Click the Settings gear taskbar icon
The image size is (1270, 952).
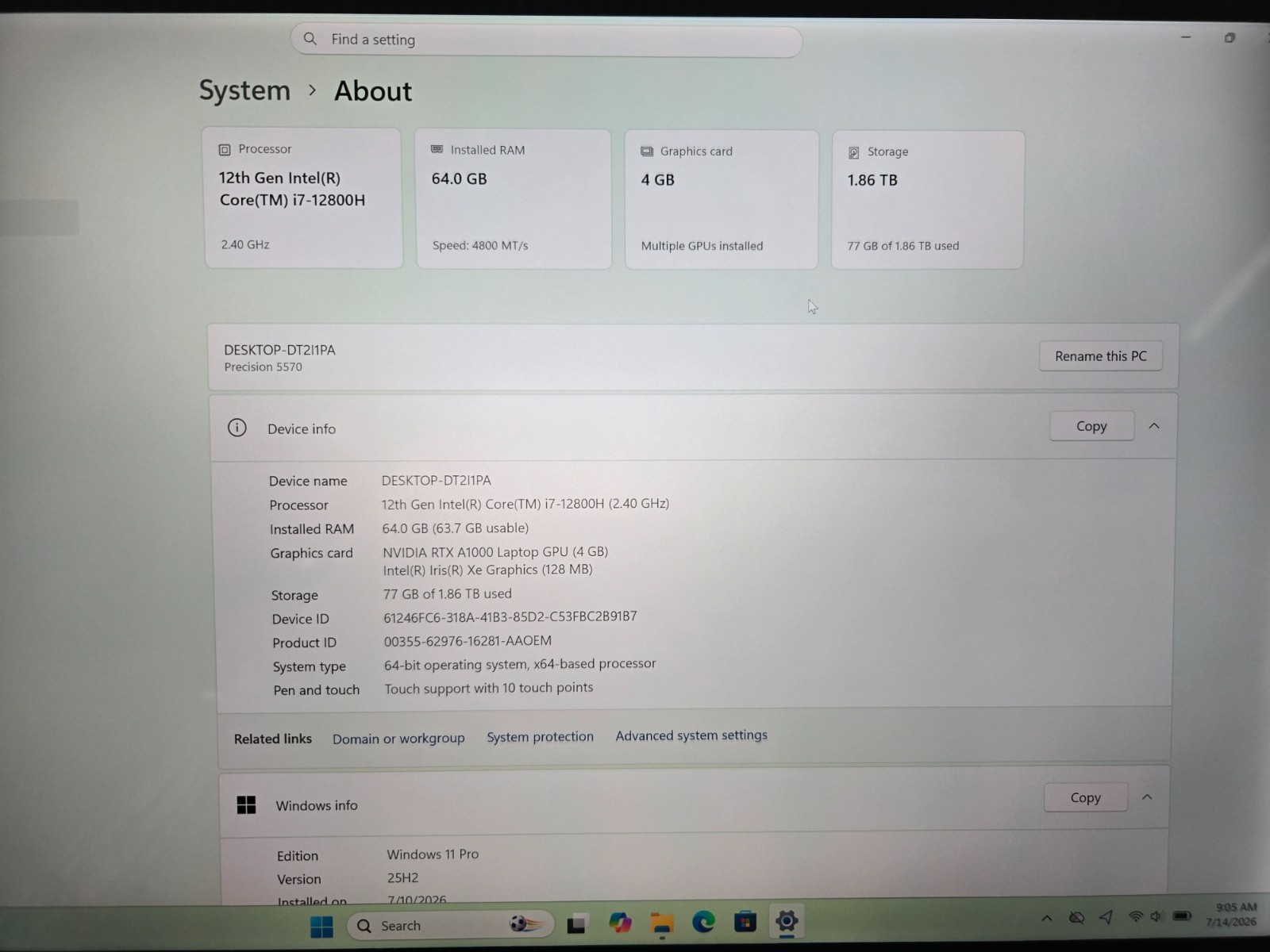[x=787, y=921]
